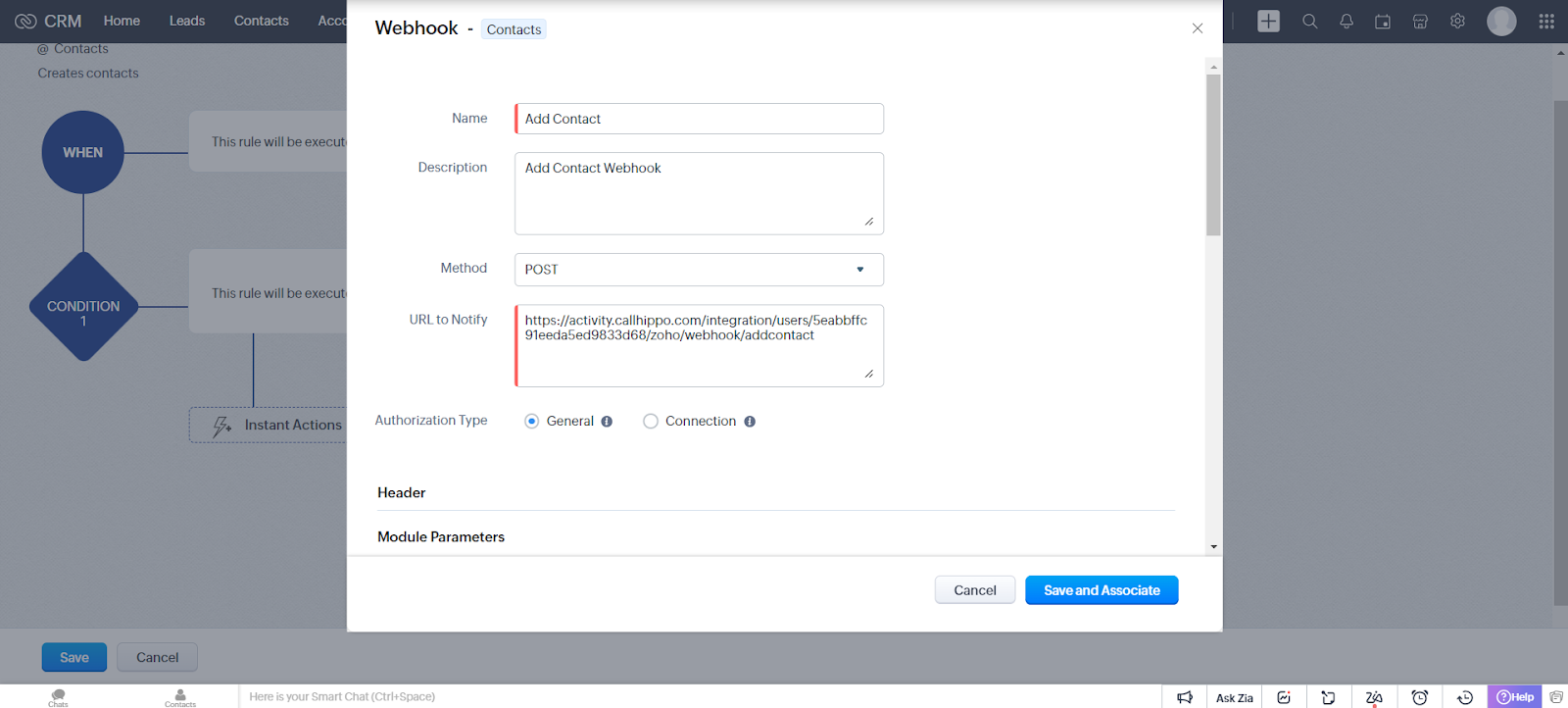The height and width of the screenshot is (708, 1568).
Task: Click Cancel in the Webhook dialog
Action: click(975, 590)
